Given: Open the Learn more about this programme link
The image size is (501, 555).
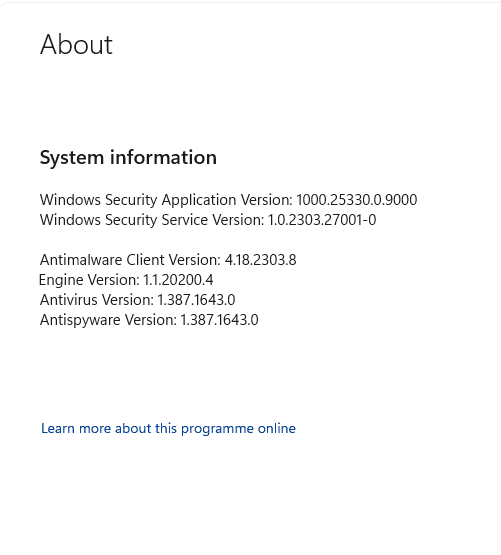Looking at the screenshot, I should coord(168,429).
